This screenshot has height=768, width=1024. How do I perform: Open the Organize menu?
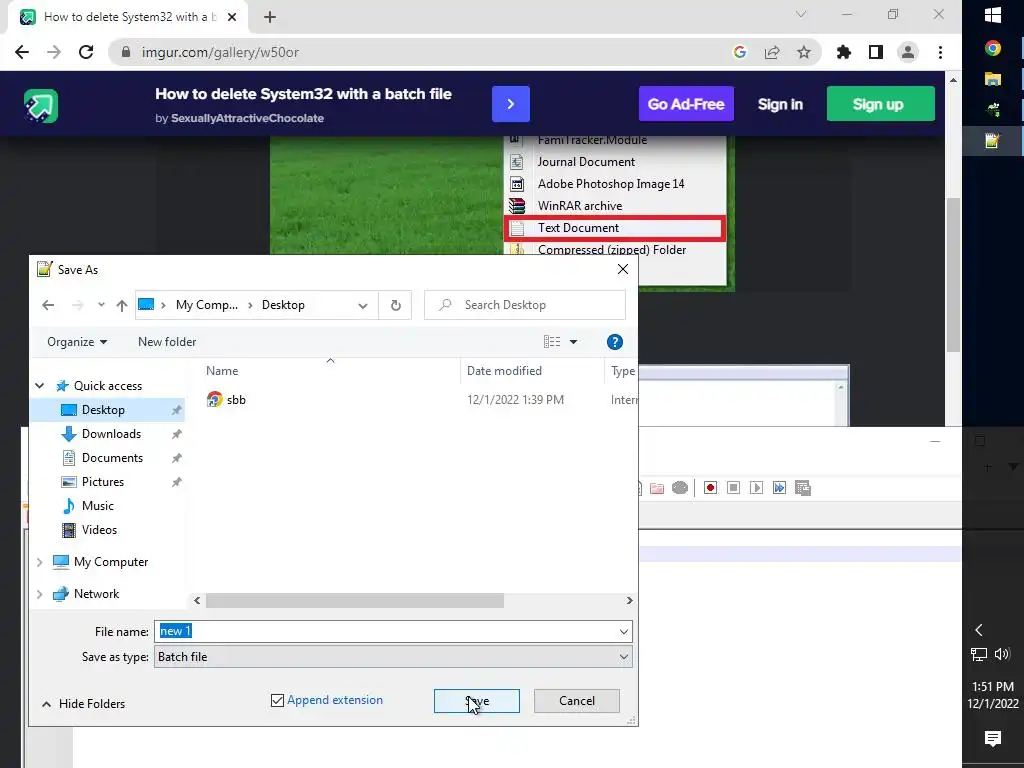coord(76,342)
